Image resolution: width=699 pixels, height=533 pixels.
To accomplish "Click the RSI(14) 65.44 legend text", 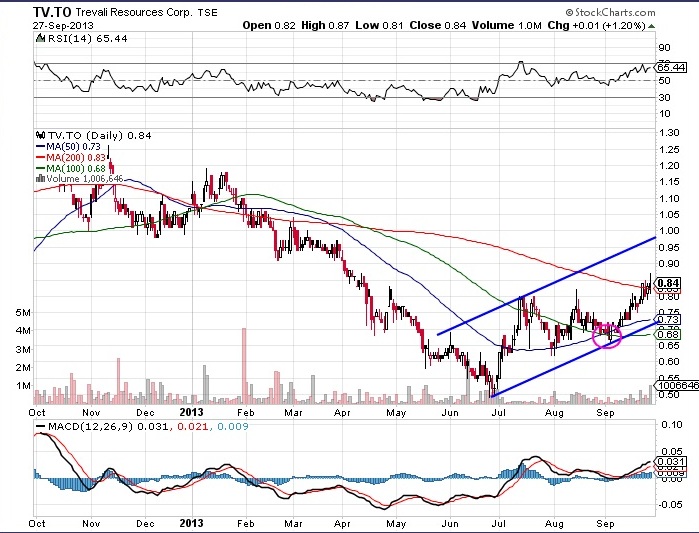I will point(87,39).
